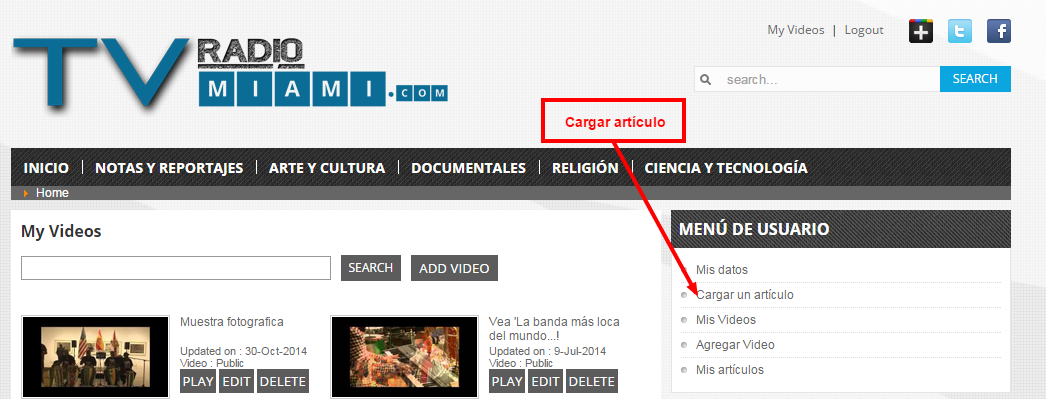Open the Facebook social icon

(999, 31)
